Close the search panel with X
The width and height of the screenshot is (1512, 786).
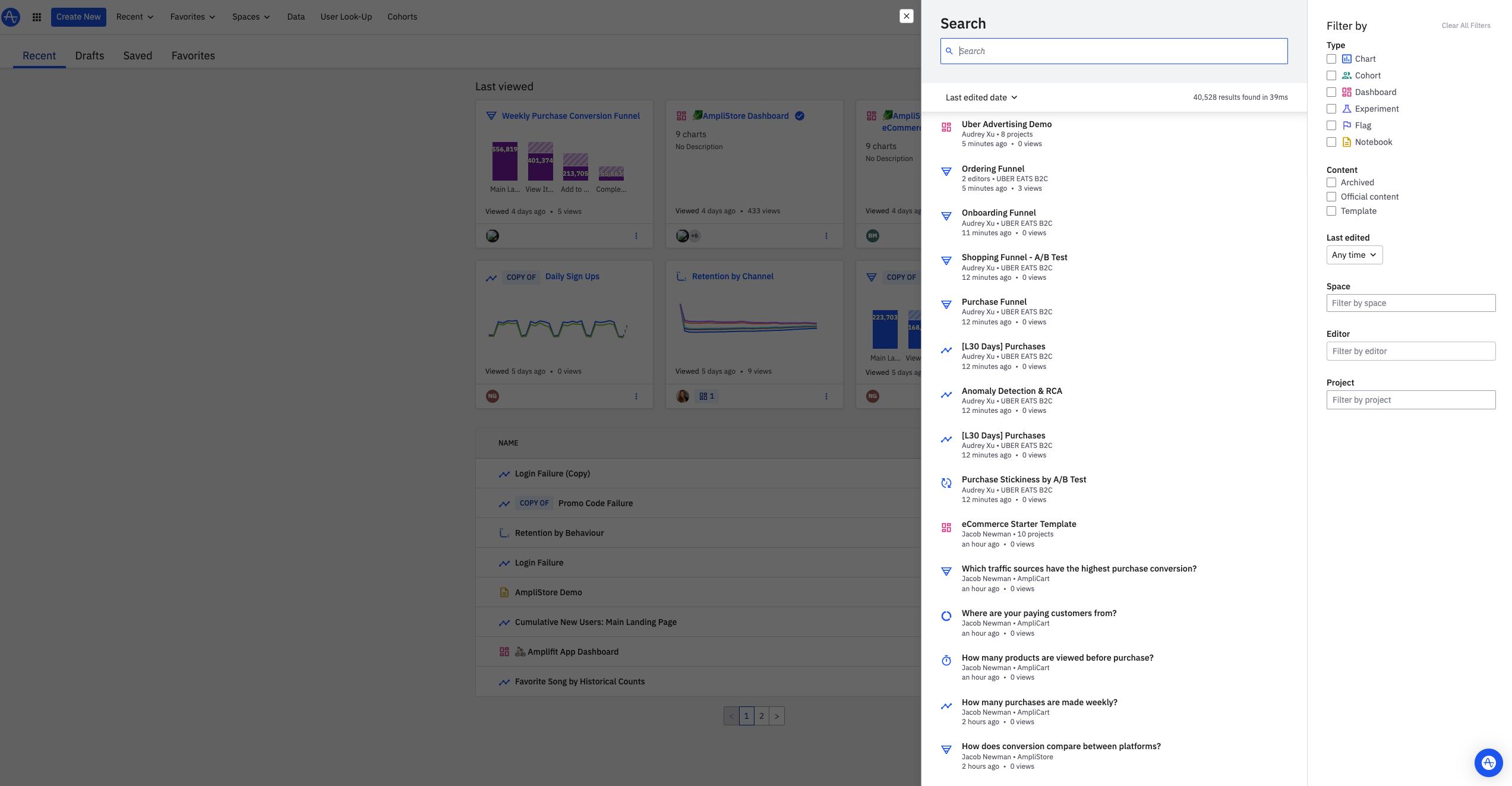pyautogui.click(x=906, y=16)
